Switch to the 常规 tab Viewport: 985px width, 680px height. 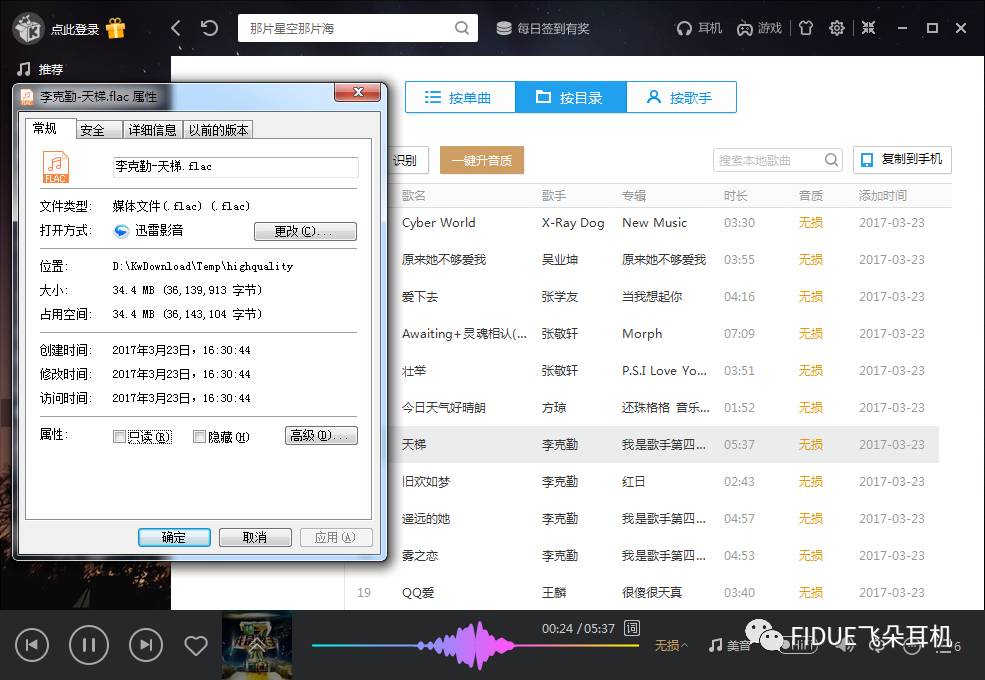(x=51, y=128)
